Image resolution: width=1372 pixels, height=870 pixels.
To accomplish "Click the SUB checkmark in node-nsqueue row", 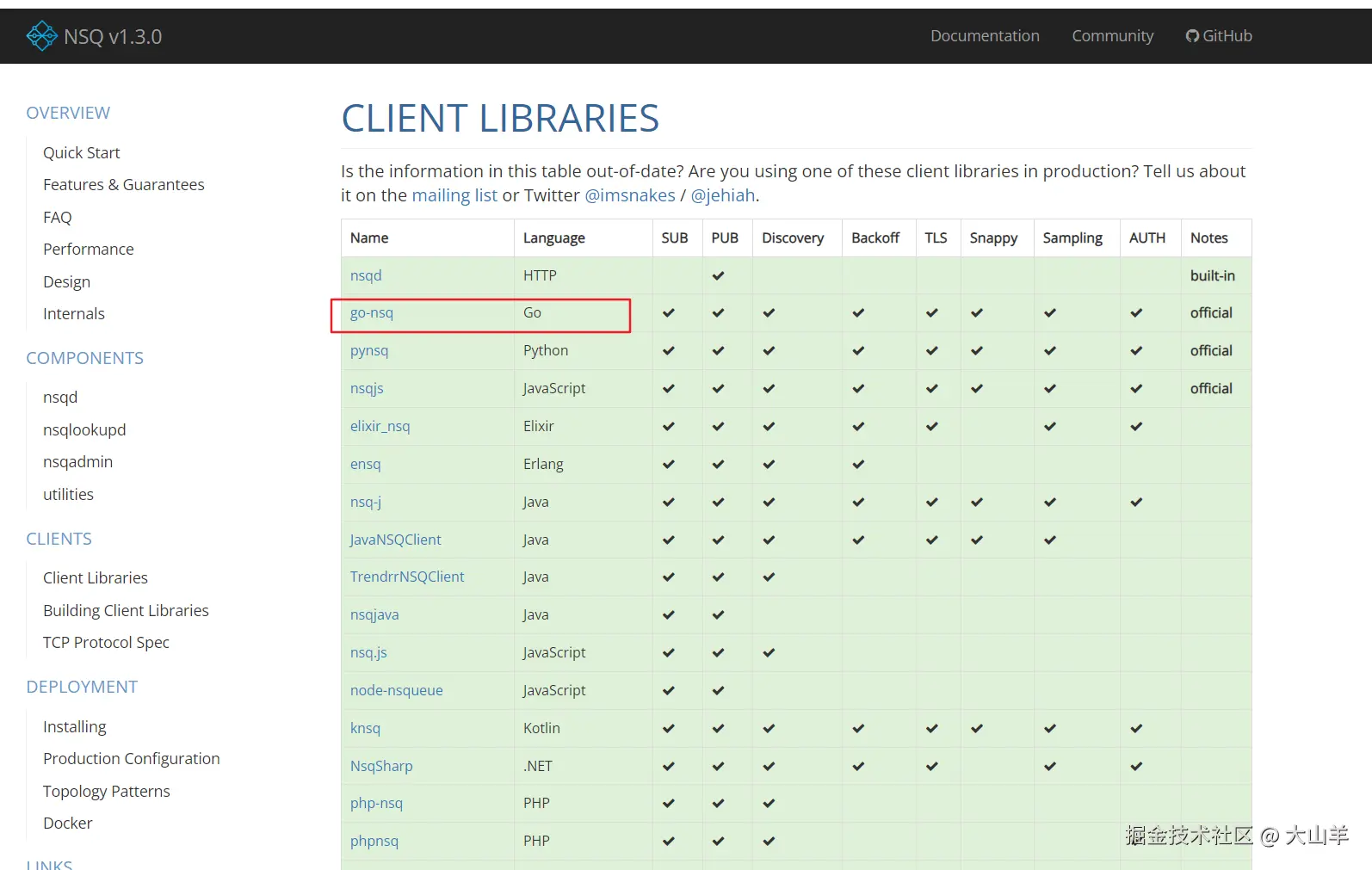I will pos(669,690).
